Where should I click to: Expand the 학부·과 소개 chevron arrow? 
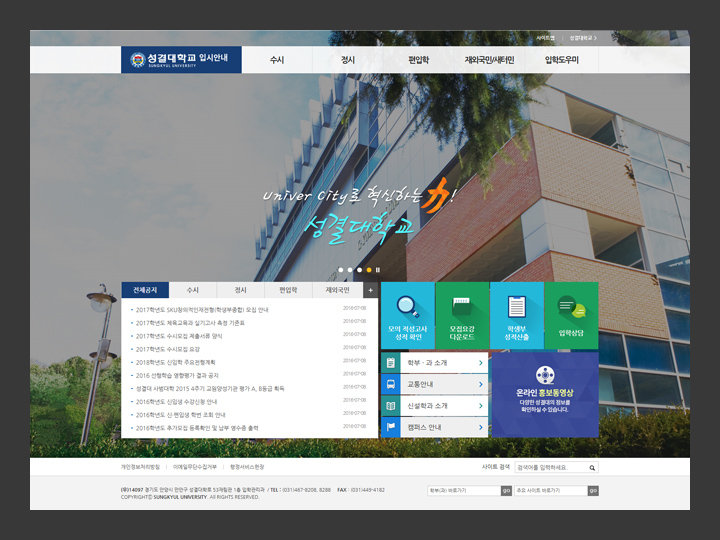[481, 363]
